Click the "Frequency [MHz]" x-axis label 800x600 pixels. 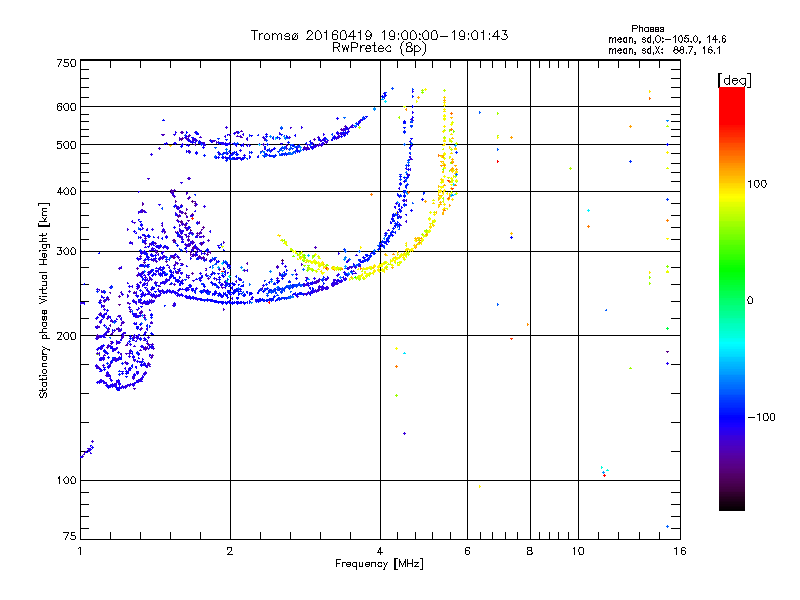tap(379, 564)
